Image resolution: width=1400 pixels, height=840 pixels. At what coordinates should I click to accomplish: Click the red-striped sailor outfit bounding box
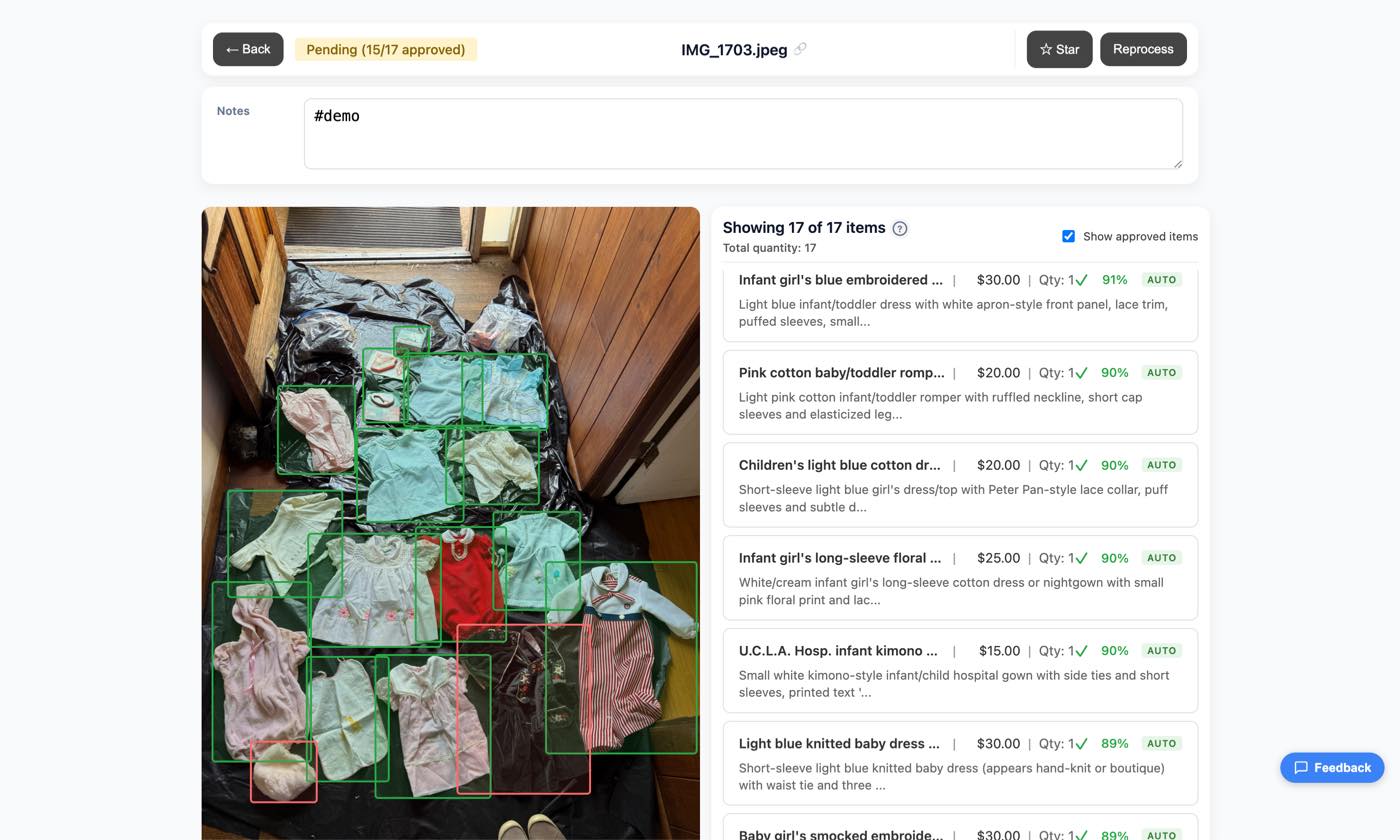(621, 657)
